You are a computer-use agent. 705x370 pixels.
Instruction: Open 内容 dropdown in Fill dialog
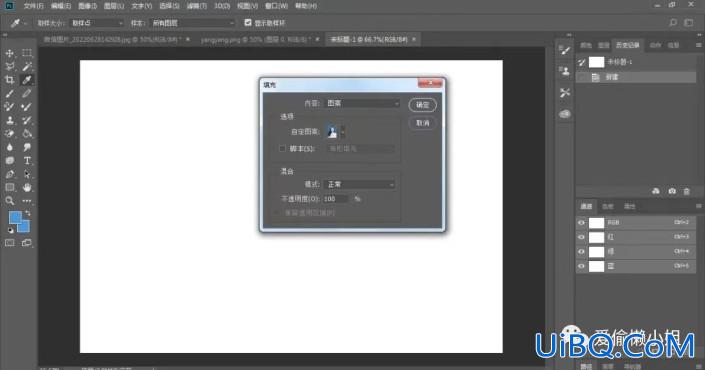[x=362, y=103]
